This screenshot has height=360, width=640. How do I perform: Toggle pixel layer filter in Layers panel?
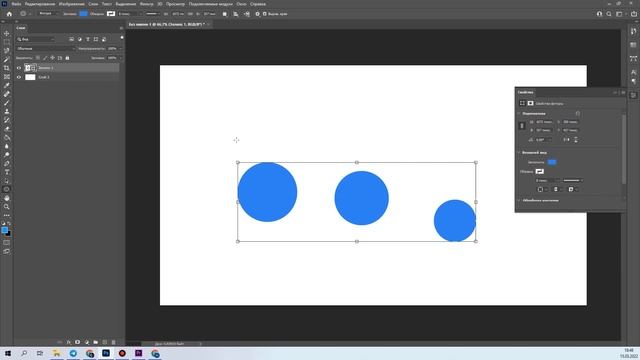71,39
